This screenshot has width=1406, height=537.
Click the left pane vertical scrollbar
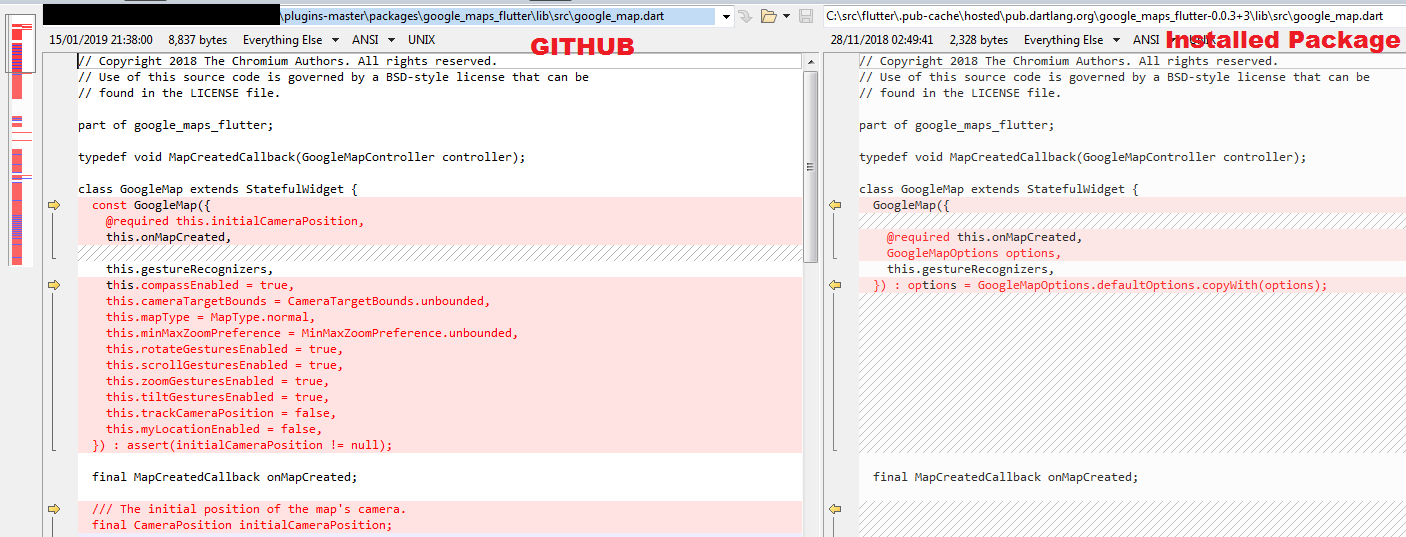point(811,165)
